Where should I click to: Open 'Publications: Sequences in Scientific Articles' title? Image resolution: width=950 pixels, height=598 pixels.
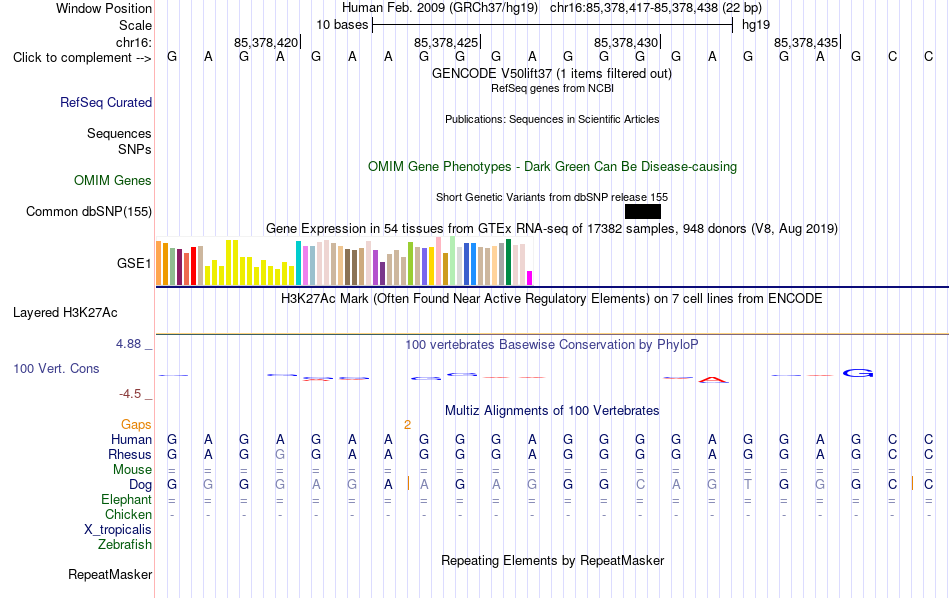[x=552, y=119]
